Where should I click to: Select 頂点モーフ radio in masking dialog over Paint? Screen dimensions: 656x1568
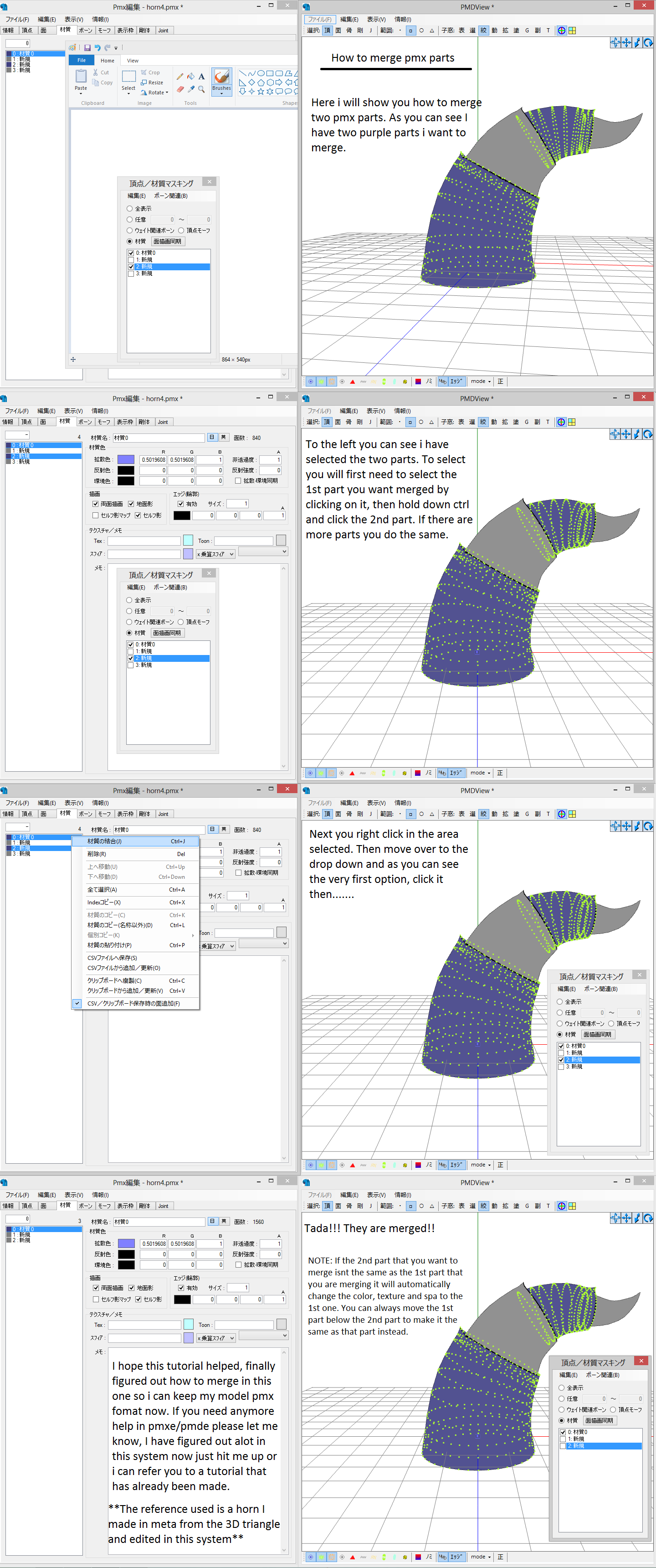coord(181,231)
